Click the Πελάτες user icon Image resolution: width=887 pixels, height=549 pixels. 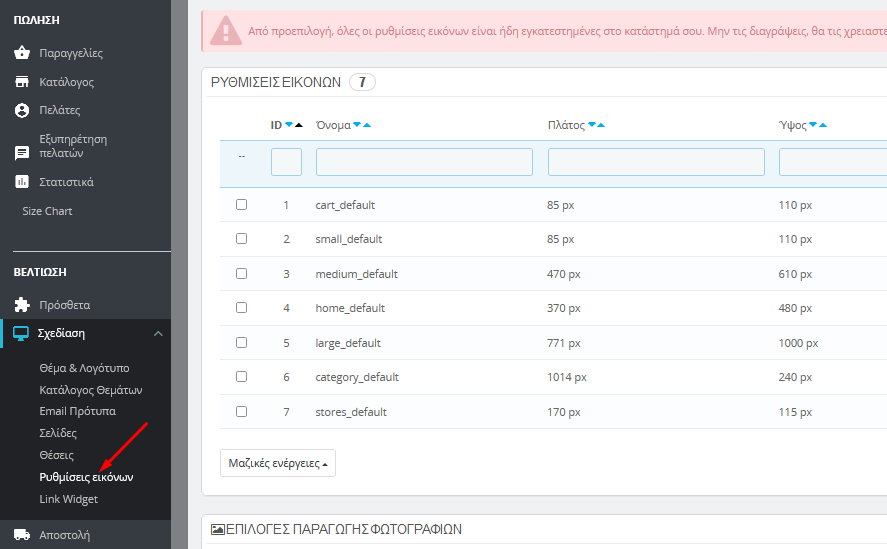click(21, 110)
